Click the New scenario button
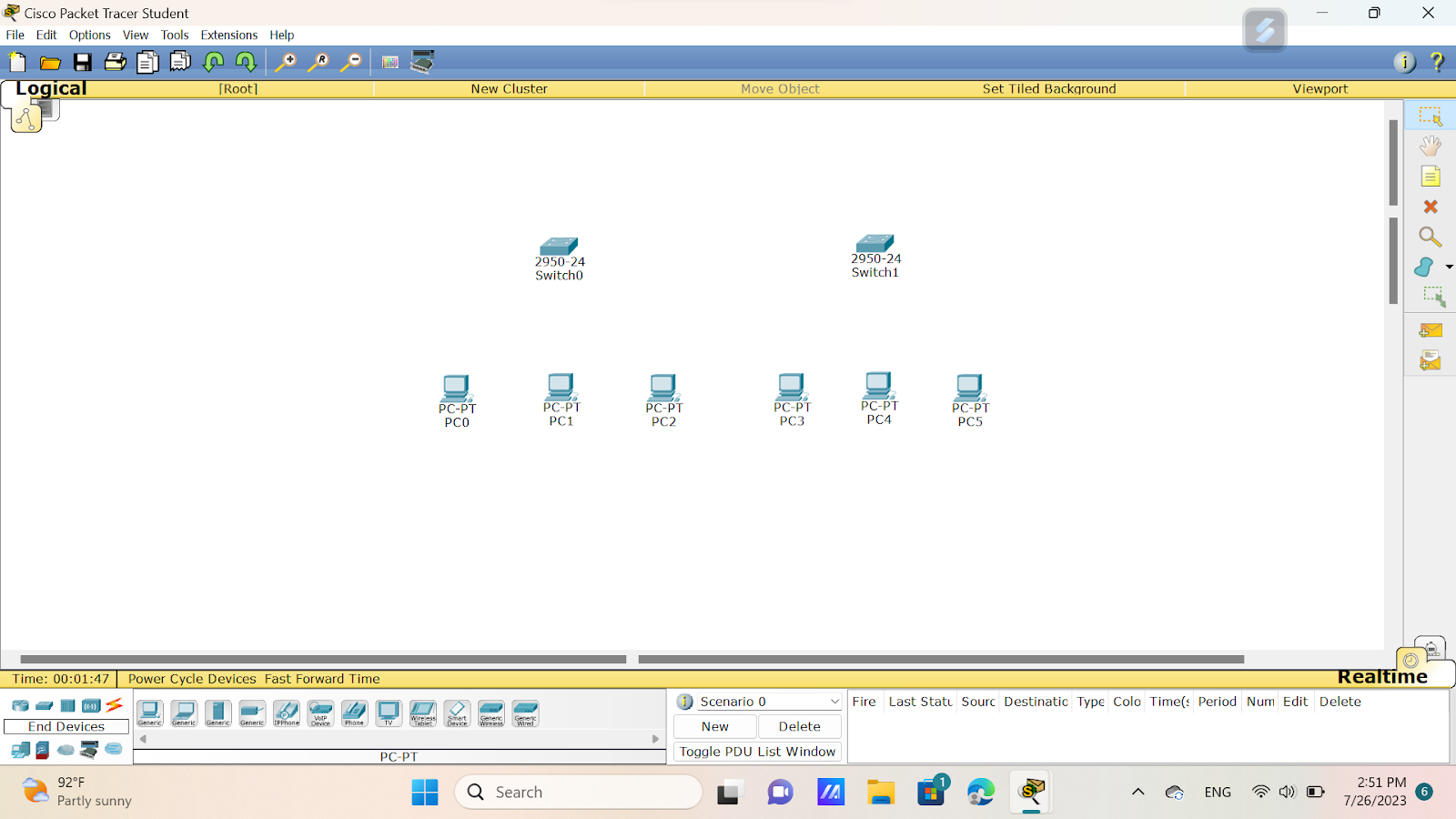The image size is (1456, 819). pyautogui.click(x=715, y=726)
